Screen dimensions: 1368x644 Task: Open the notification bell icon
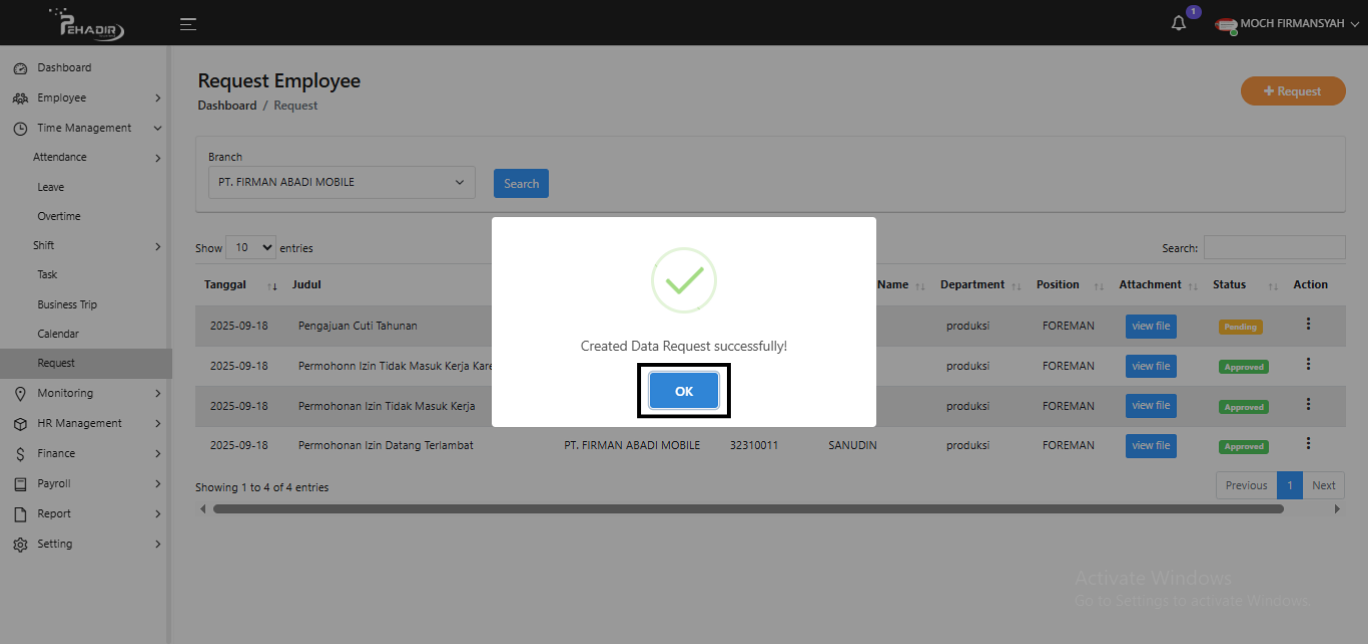tap(1179, 24)
